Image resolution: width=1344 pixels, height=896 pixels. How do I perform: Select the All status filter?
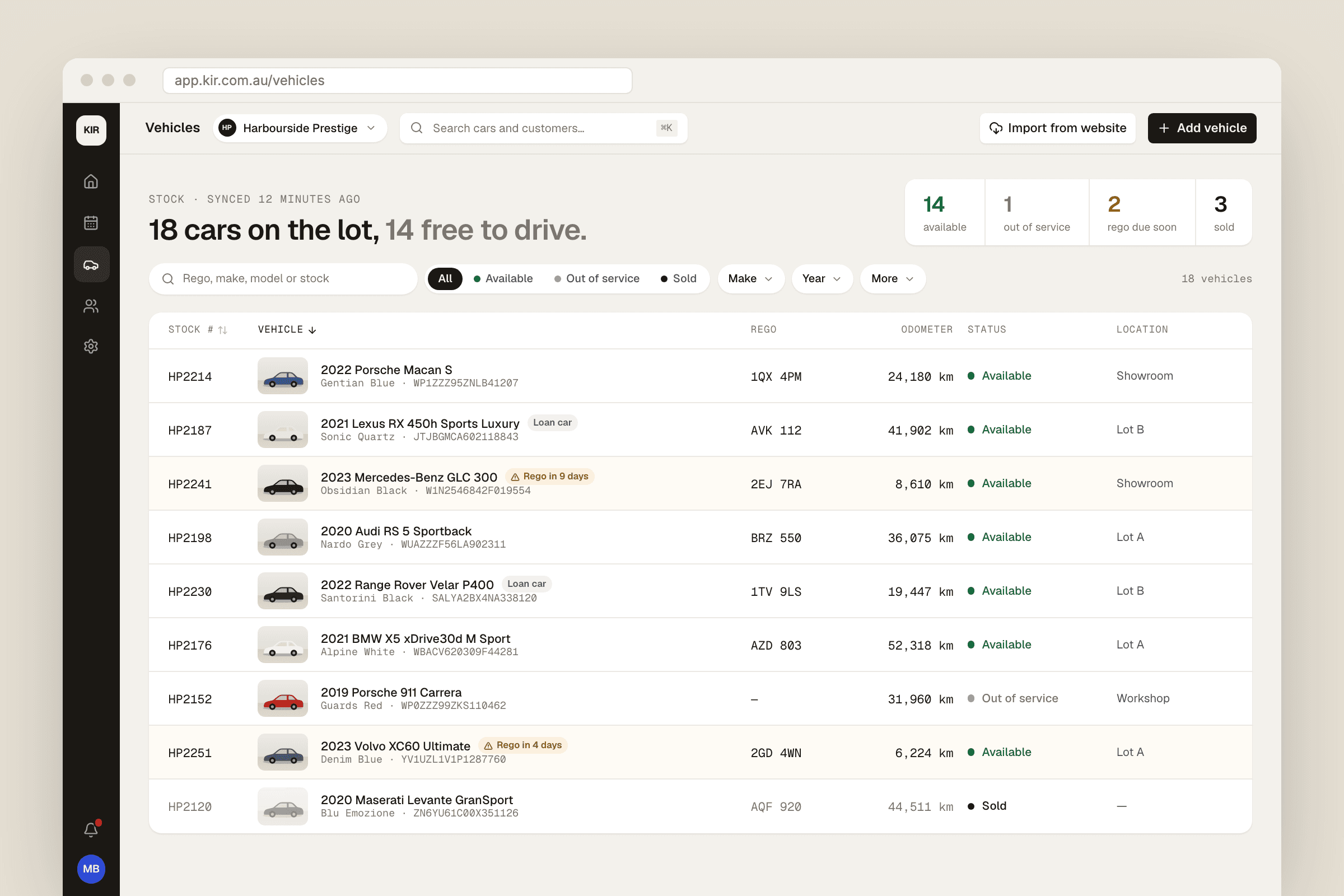click(445, 279)
